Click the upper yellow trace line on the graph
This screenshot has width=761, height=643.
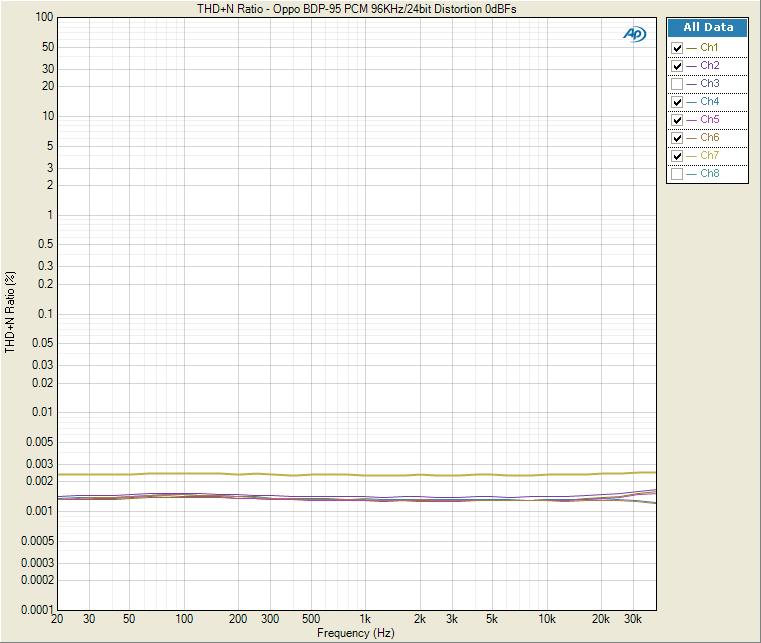[x=300, y=475]
